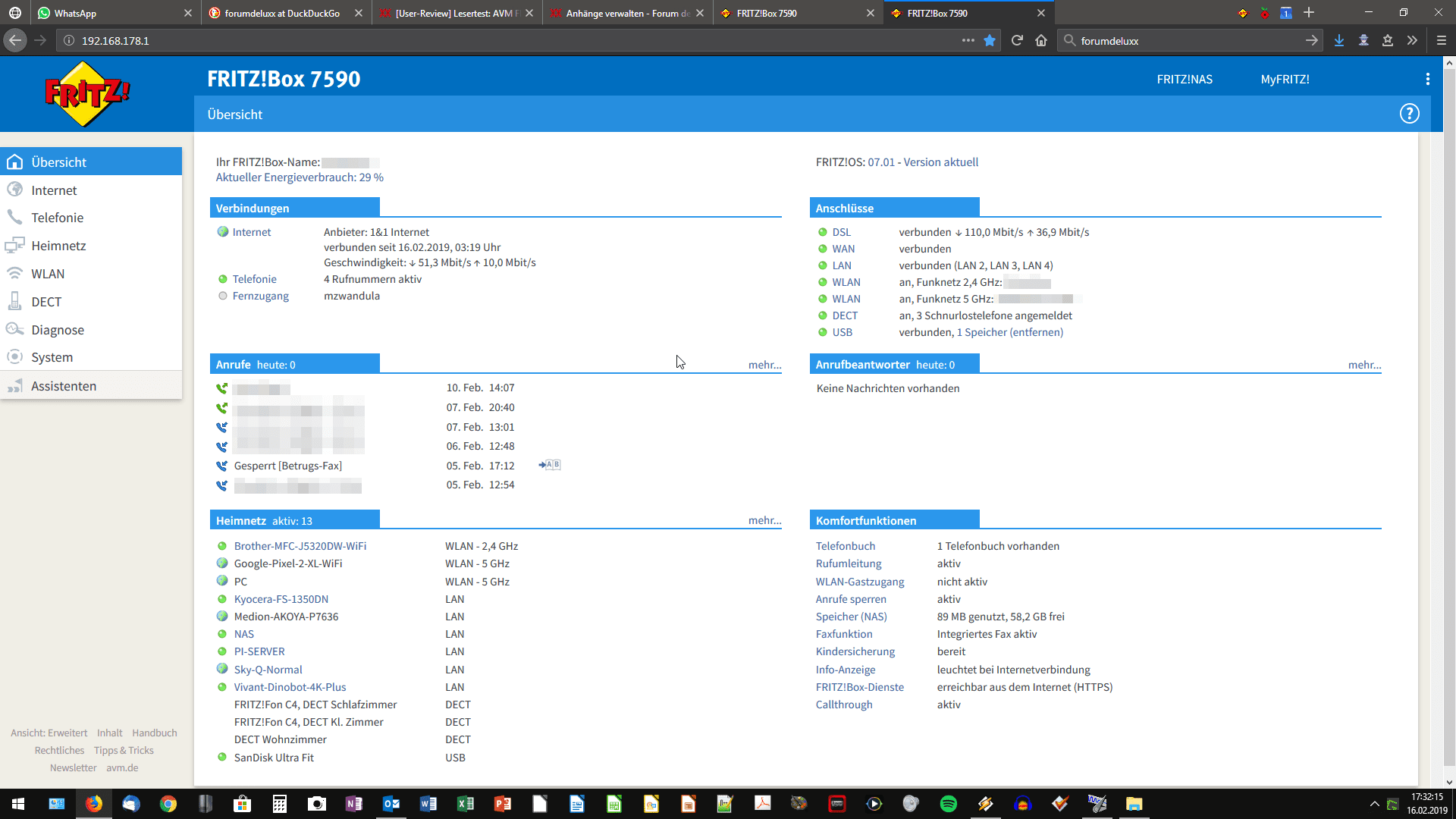Viewport: 1456px width, 819px height.
Task: Click the browser back button
Action: pos(15,40)
